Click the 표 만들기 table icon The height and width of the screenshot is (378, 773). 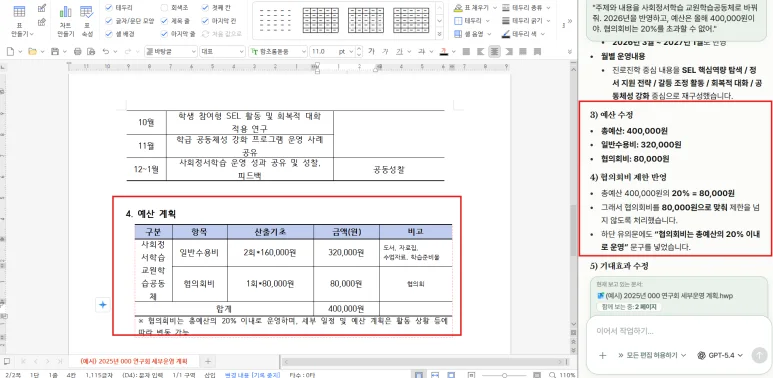click(x=20, y=12)
